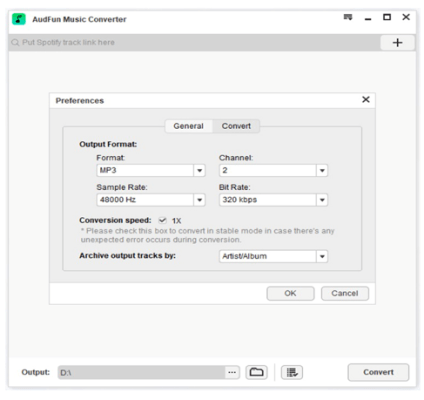Image resolution: width=424 pixels, height=400 pixels.
Task: Switch to the General tab
Action: (189, 126)
